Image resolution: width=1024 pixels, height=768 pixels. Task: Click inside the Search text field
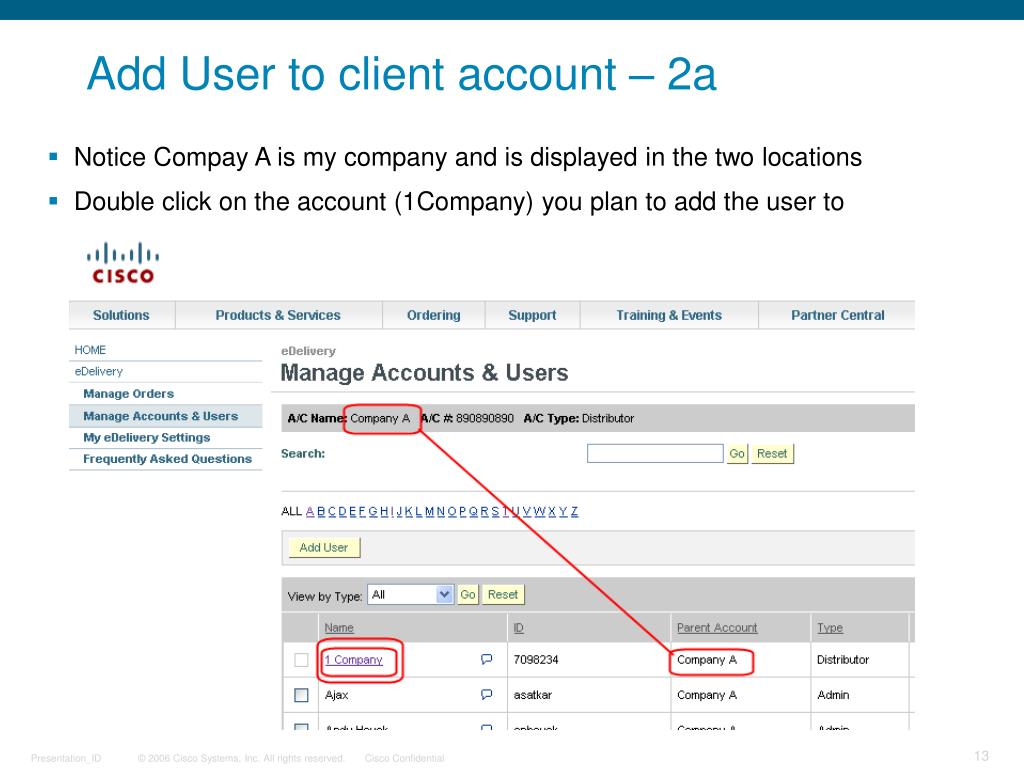[654, 453]
